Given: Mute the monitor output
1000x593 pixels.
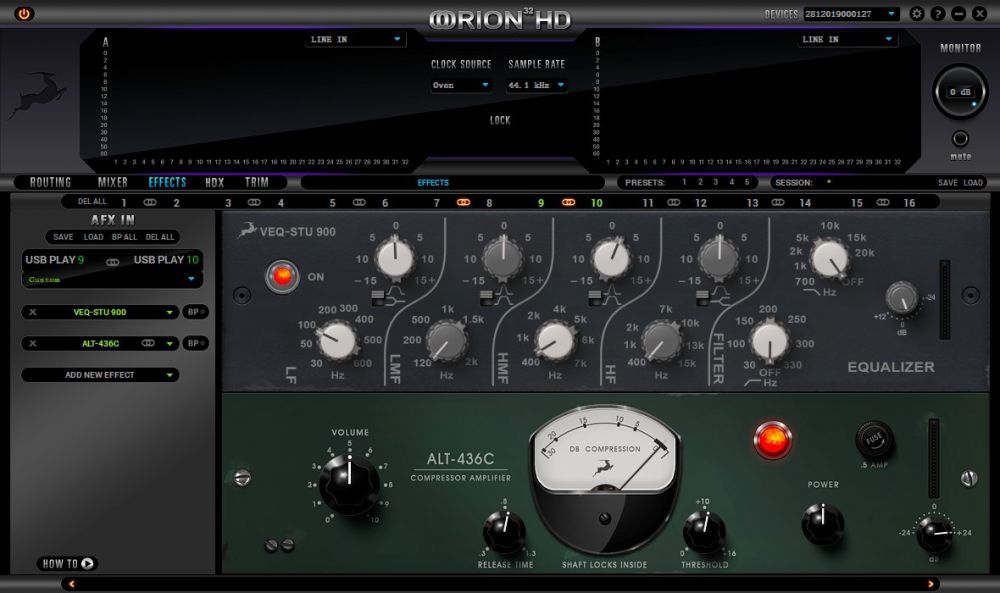Looking at the screenshot, I should pyautogui.click(x=960, y=140).
